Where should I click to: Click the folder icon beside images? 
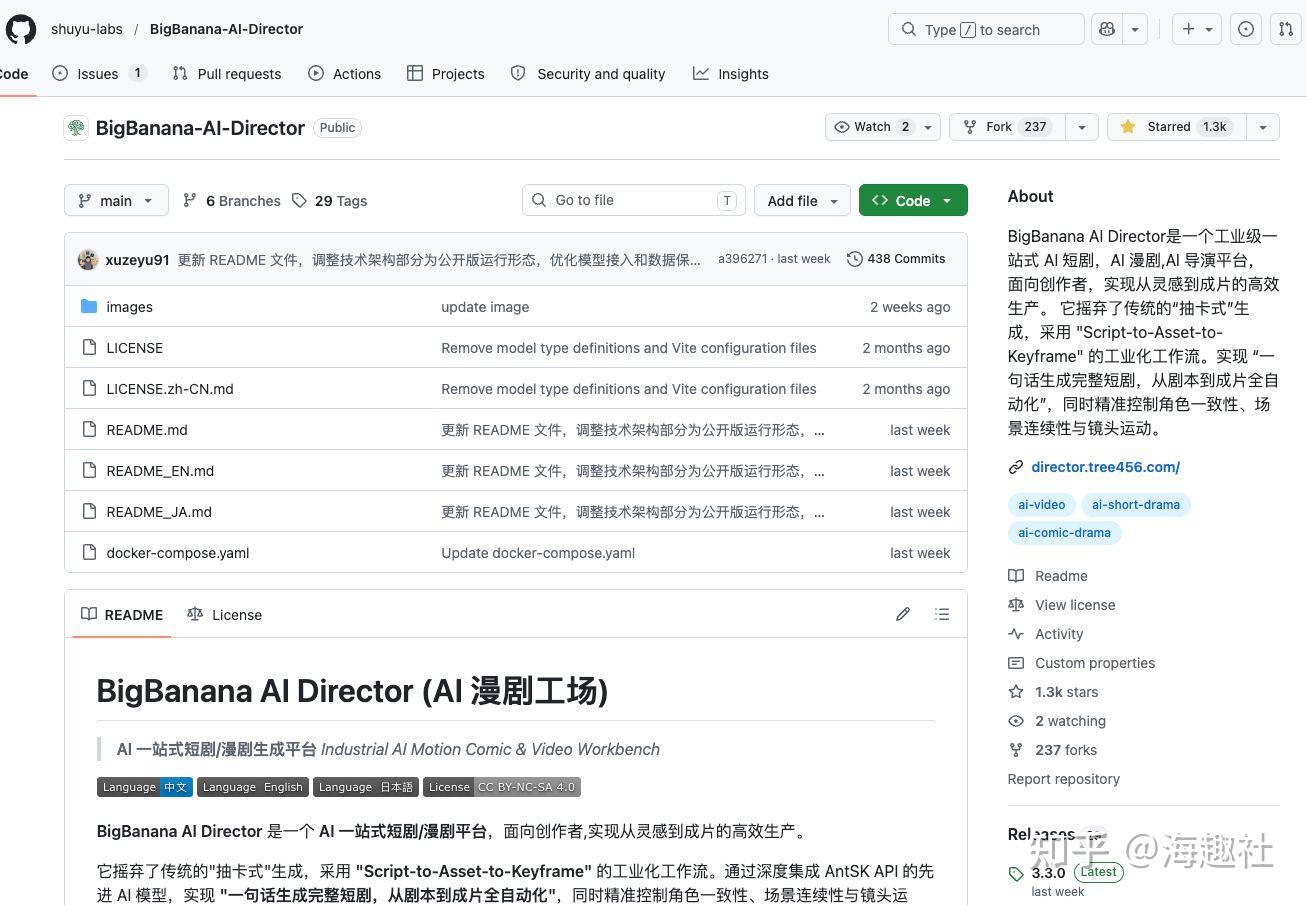tap(89, 306)
